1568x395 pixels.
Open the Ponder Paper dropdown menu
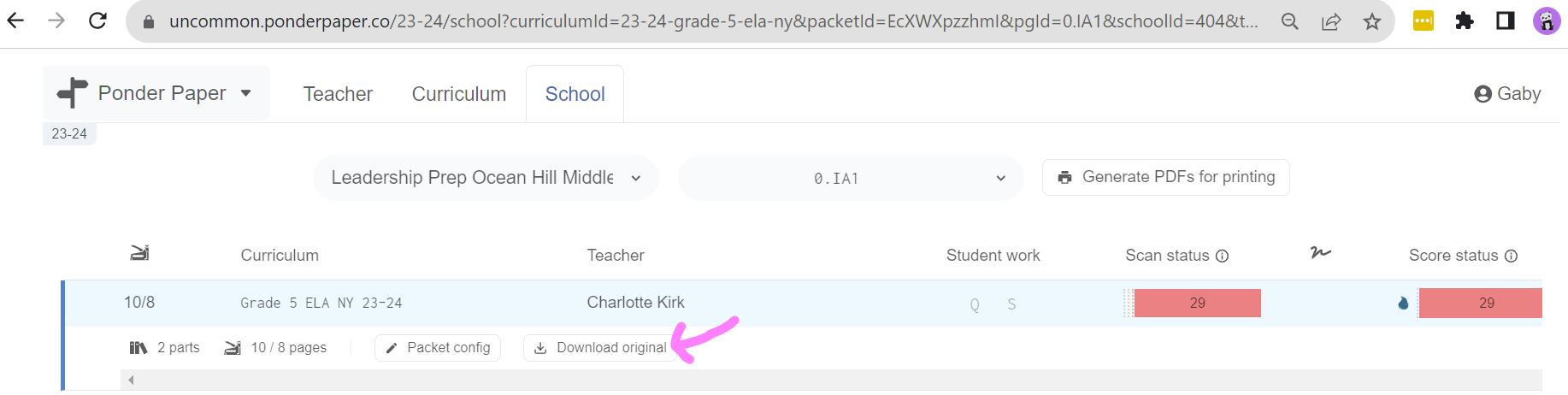(x=156, y=93)
